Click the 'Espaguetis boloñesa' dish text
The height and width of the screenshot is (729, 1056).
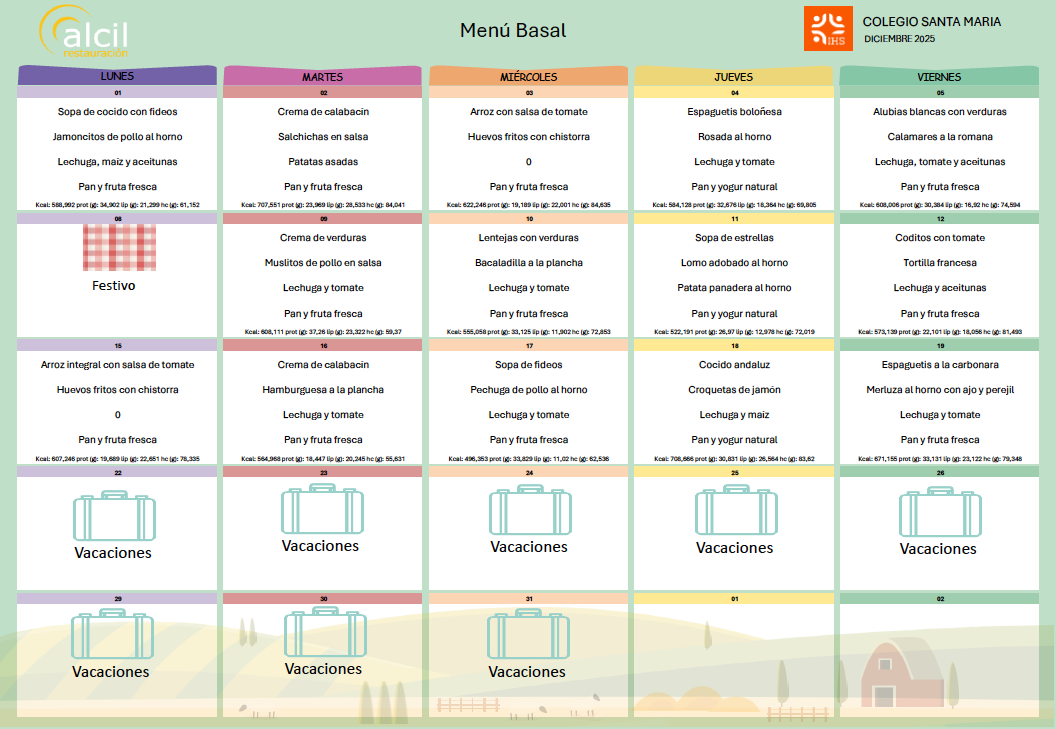[735, 112]
